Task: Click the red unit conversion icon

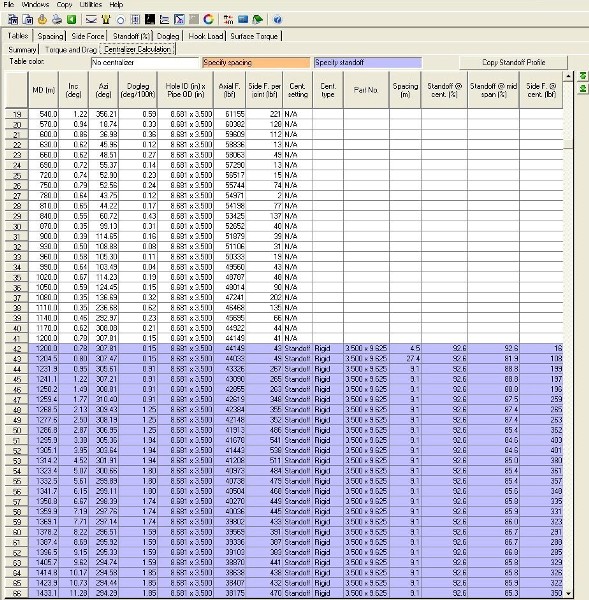Action: pos(228,19)
